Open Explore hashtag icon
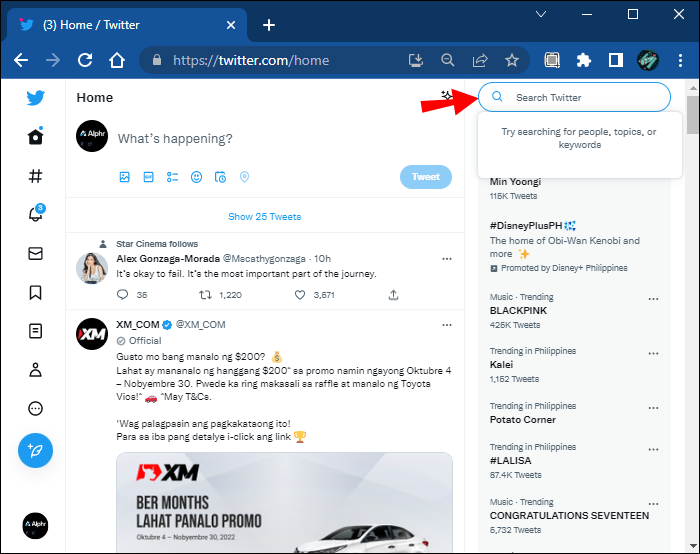700x554 pixels. (35, 176)
